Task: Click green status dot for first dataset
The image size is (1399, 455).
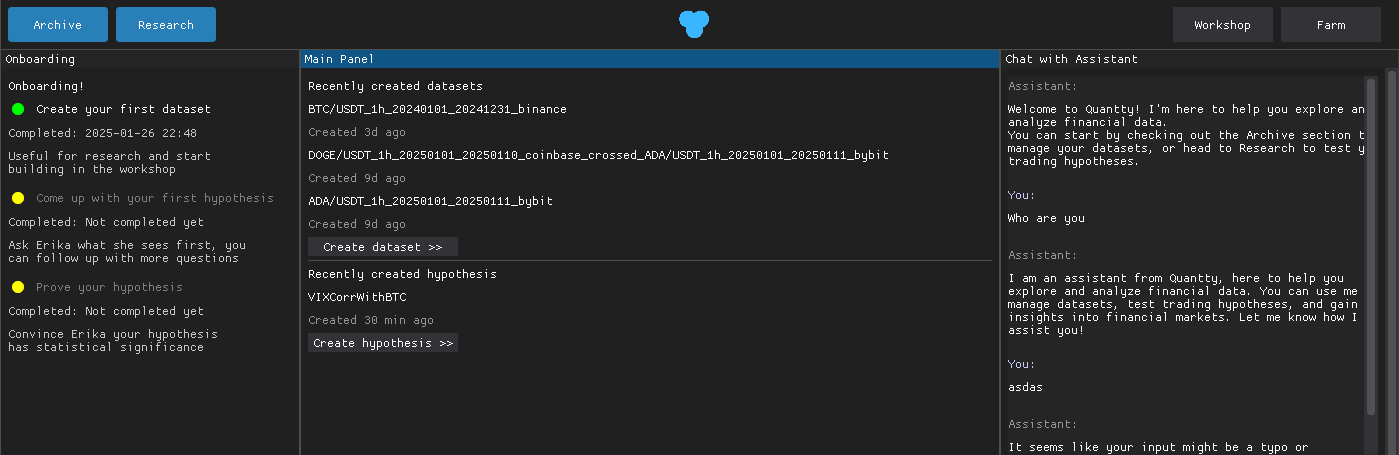Action: [18, 109]
